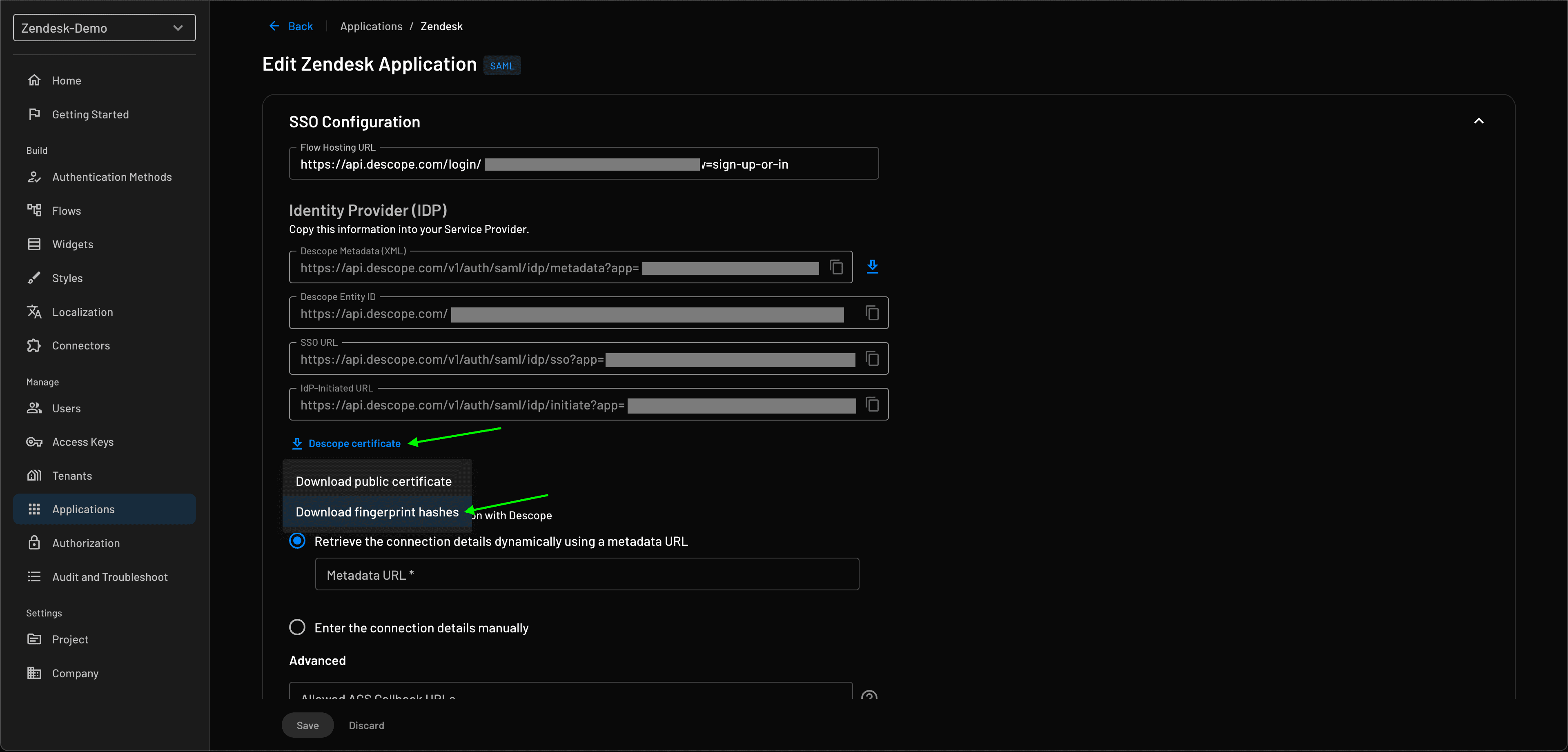The width and height of the screenshot is (1568, 752).
Task: Download the Descope Metadata XML file
Action: click(x=872, y=267)
